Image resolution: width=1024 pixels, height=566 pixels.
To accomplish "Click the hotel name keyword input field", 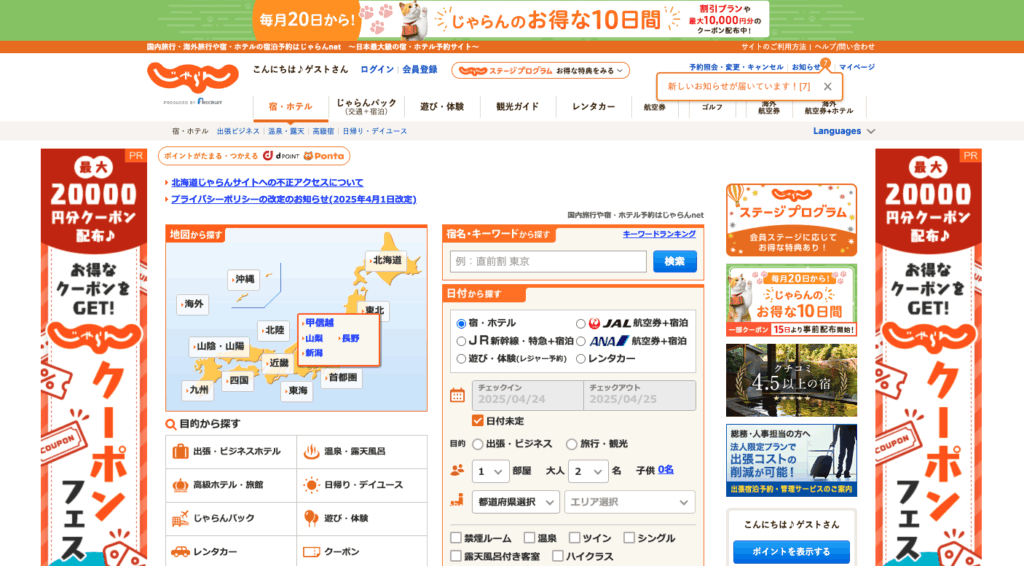I will point(548,261).
